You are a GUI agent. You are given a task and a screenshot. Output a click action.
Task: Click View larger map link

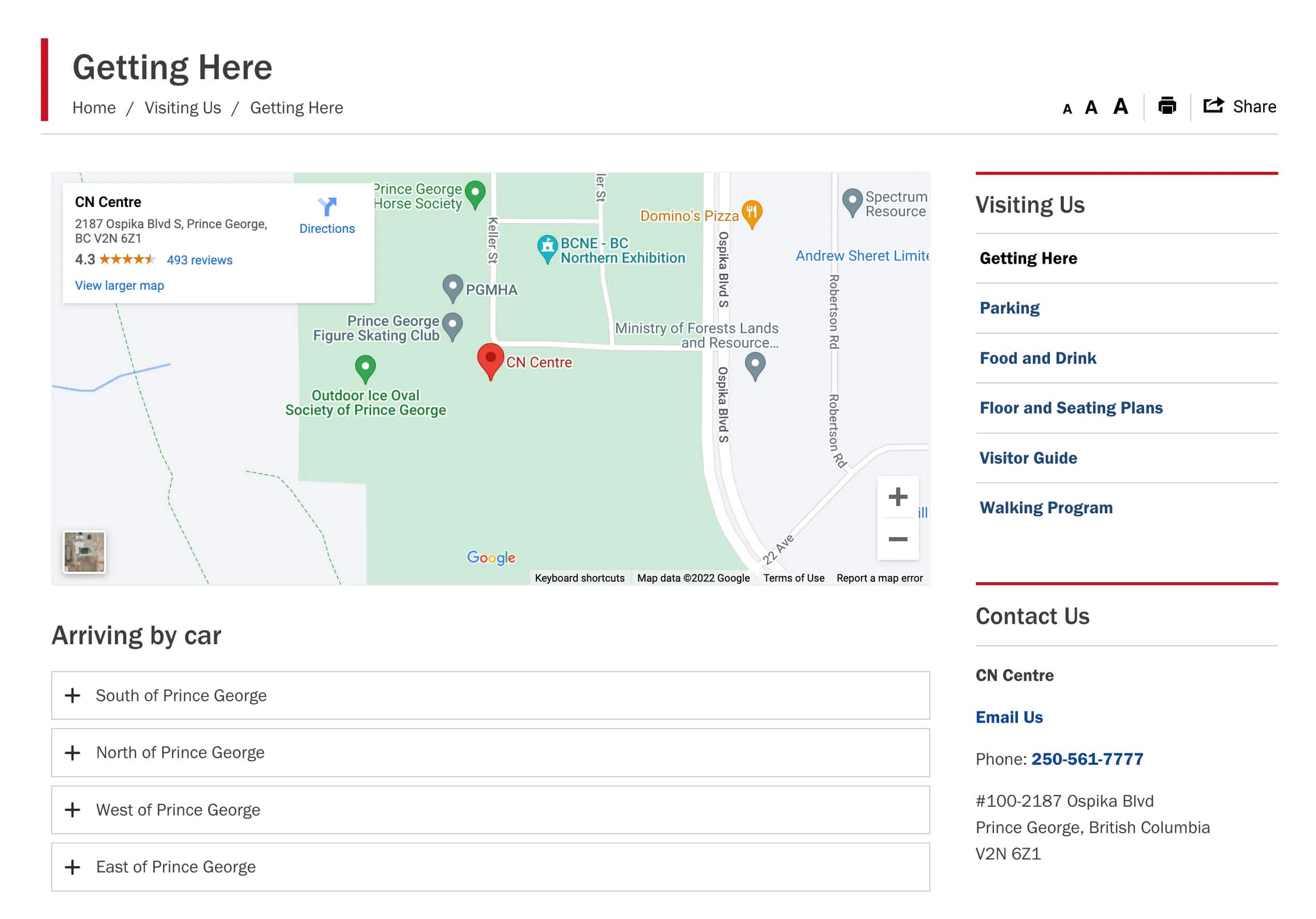click(119, 285)
